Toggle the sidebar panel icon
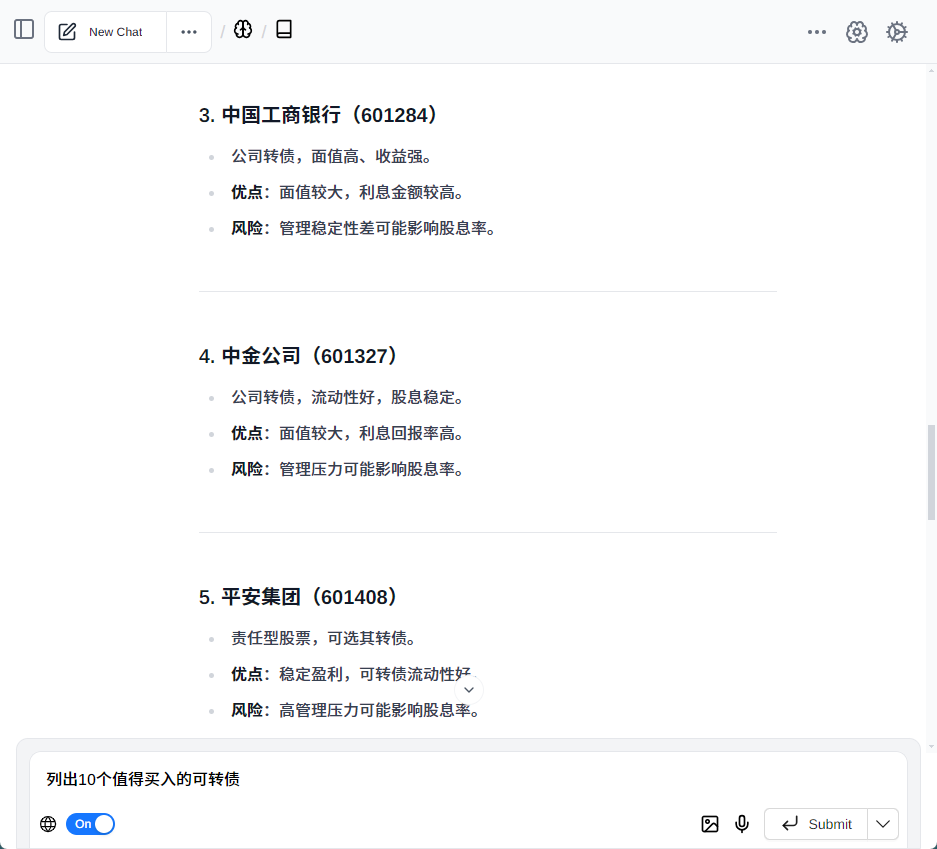This screenshot has height=849, width=937. click(24, 29)
